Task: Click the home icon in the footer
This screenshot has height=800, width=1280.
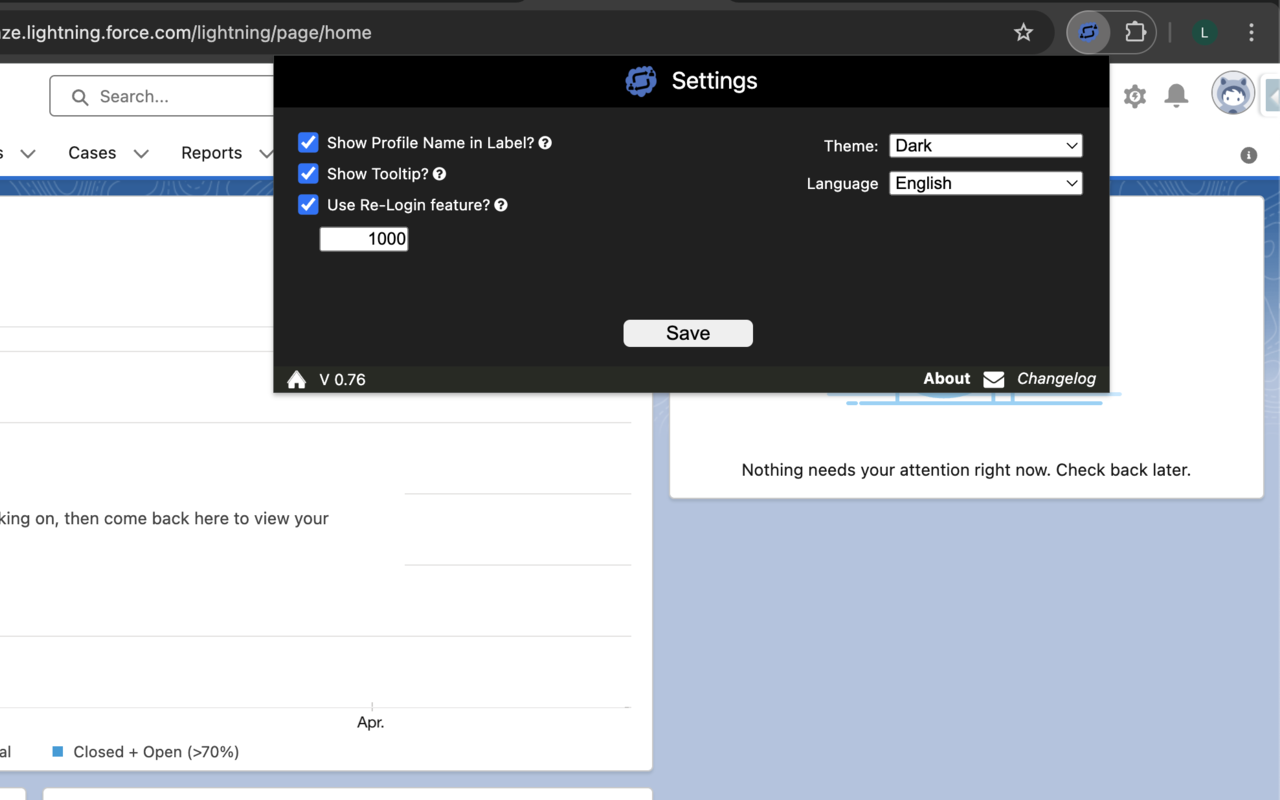Action: (x=296, y=379)
